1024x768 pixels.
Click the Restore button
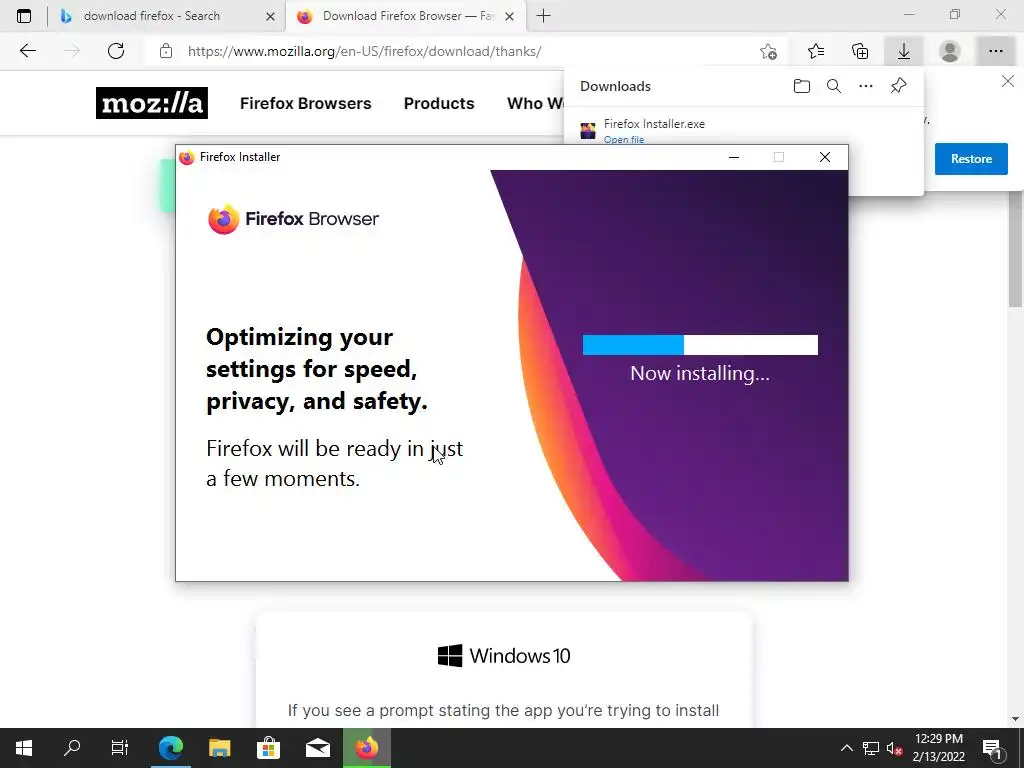(971, 159)
